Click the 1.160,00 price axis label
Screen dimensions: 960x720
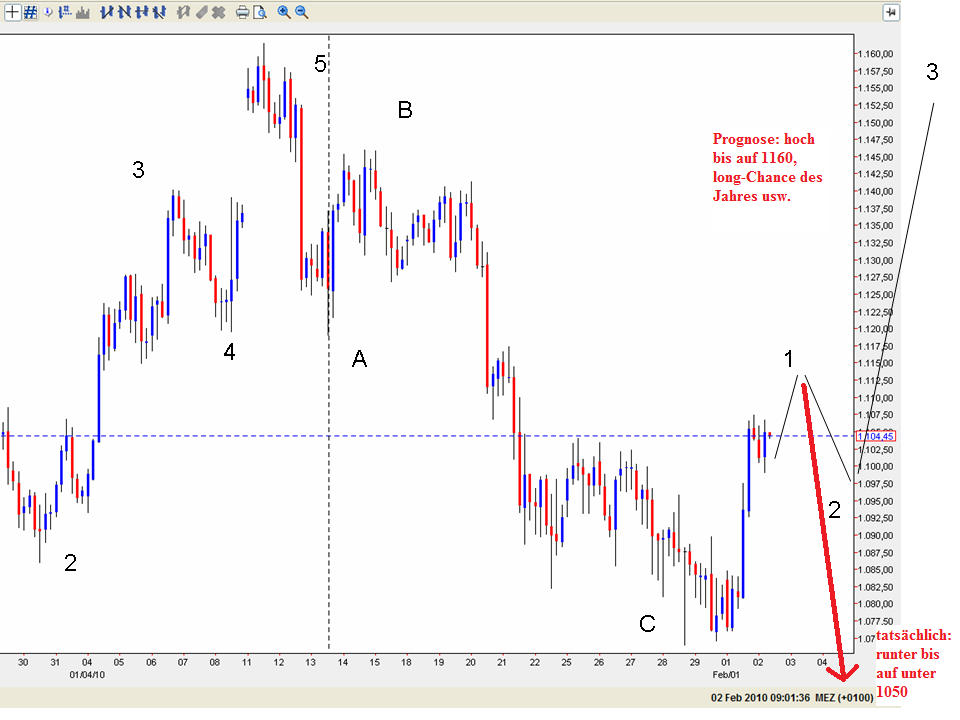(x=876, y=54)
